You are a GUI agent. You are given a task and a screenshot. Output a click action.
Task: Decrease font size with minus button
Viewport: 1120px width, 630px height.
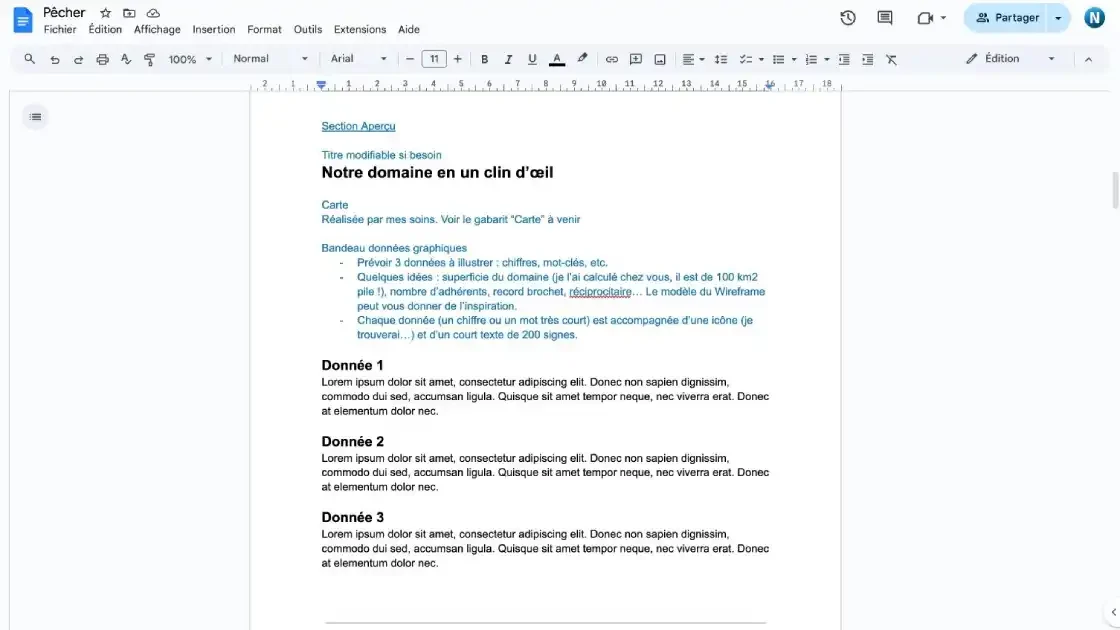coord(409,59)
